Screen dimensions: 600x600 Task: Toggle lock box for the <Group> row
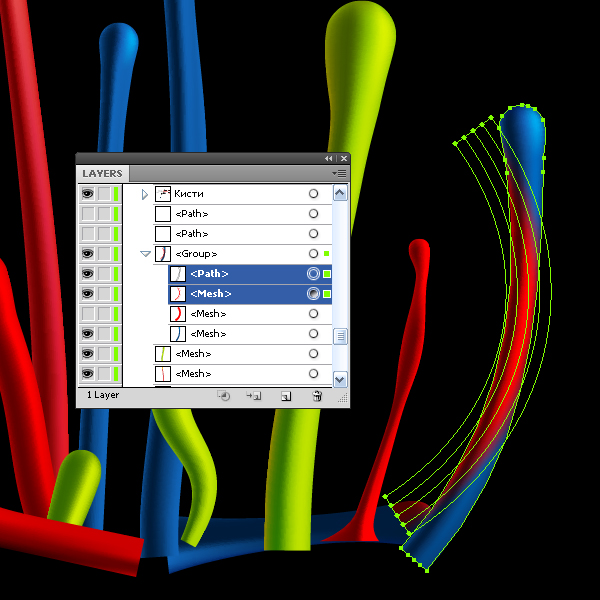tap(104, 253)
